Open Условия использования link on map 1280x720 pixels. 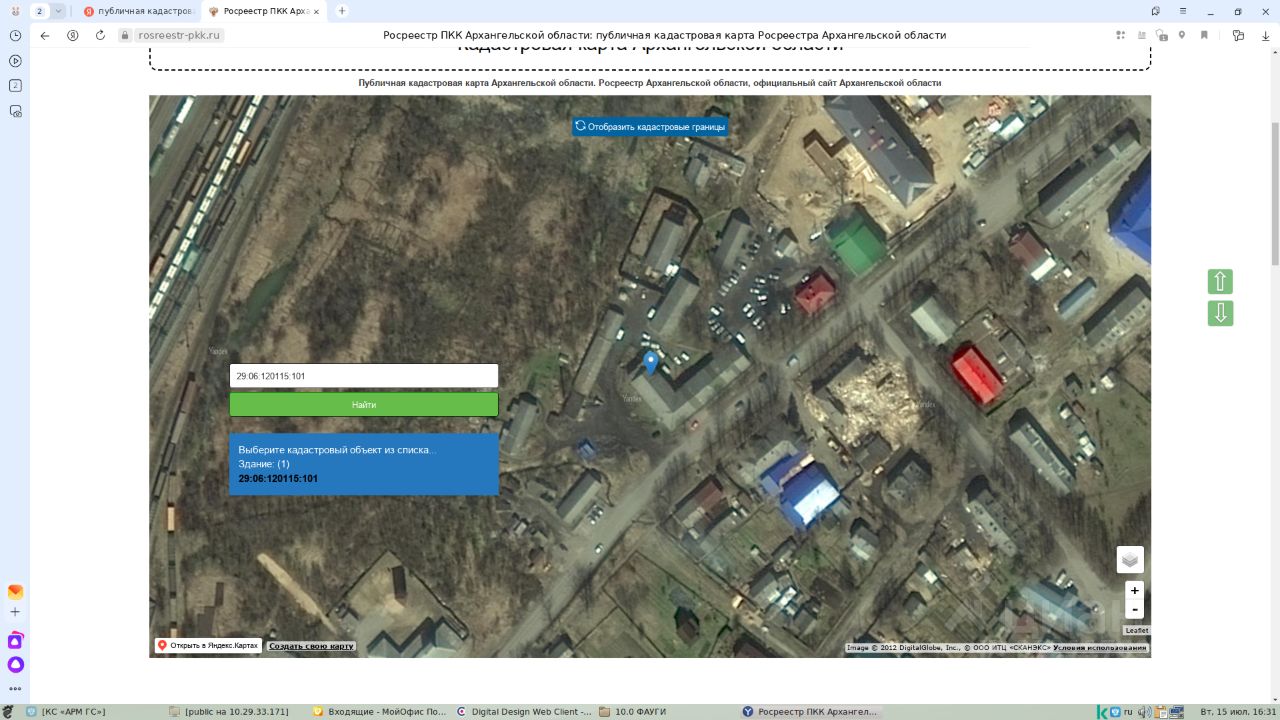coord(1100,648)
